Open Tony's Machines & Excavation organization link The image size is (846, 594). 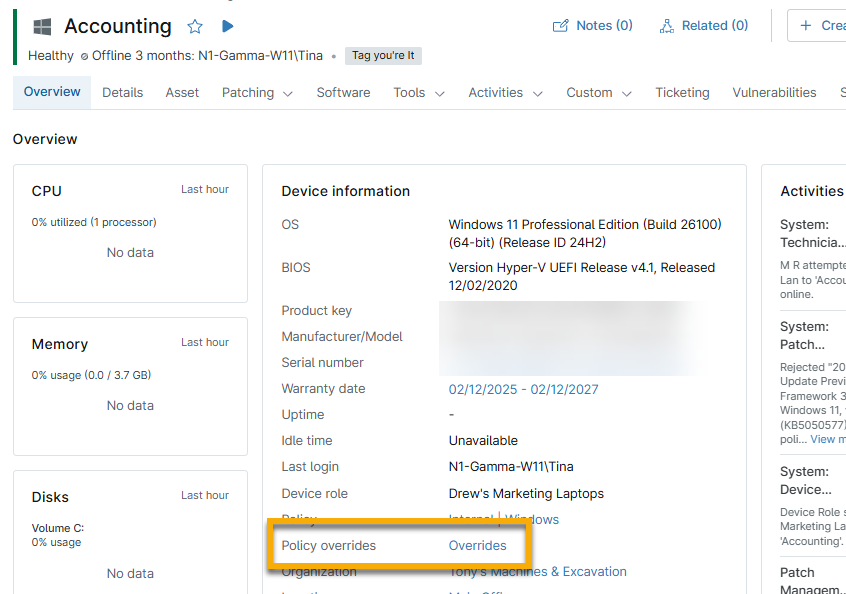(x=538, y=572)
